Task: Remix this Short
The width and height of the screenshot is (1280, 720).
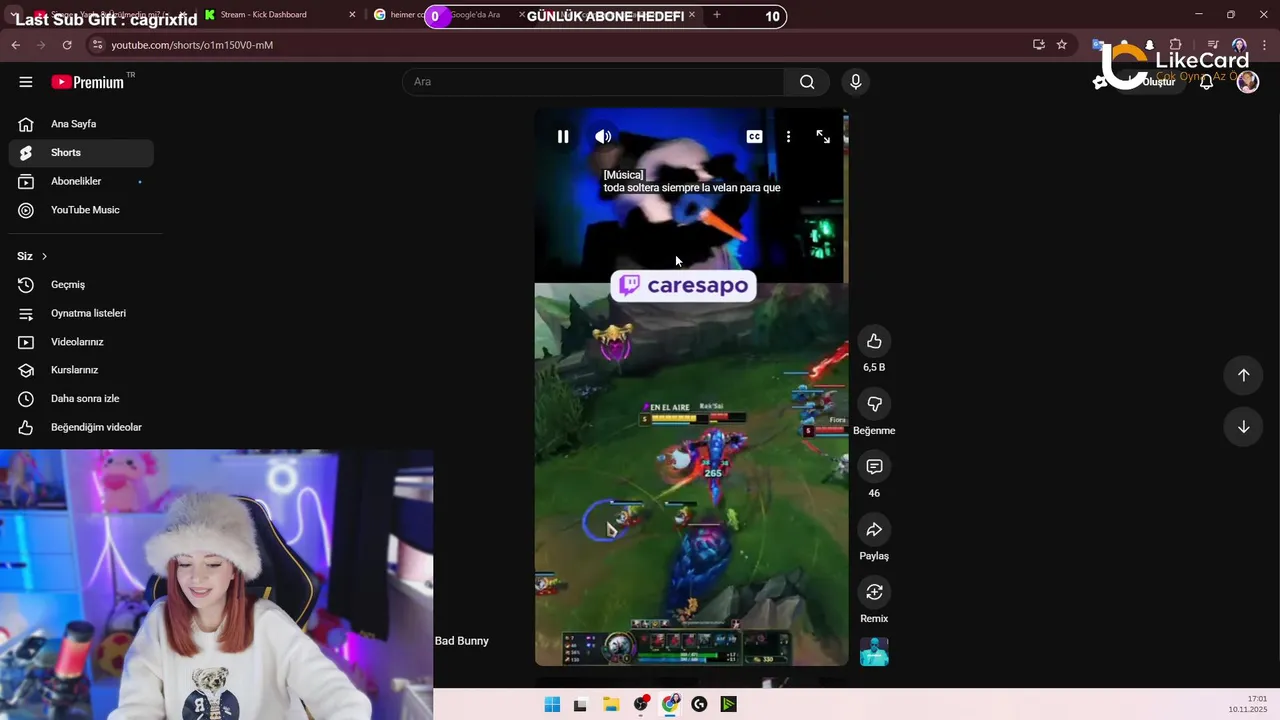Action: tap(874, 592)
